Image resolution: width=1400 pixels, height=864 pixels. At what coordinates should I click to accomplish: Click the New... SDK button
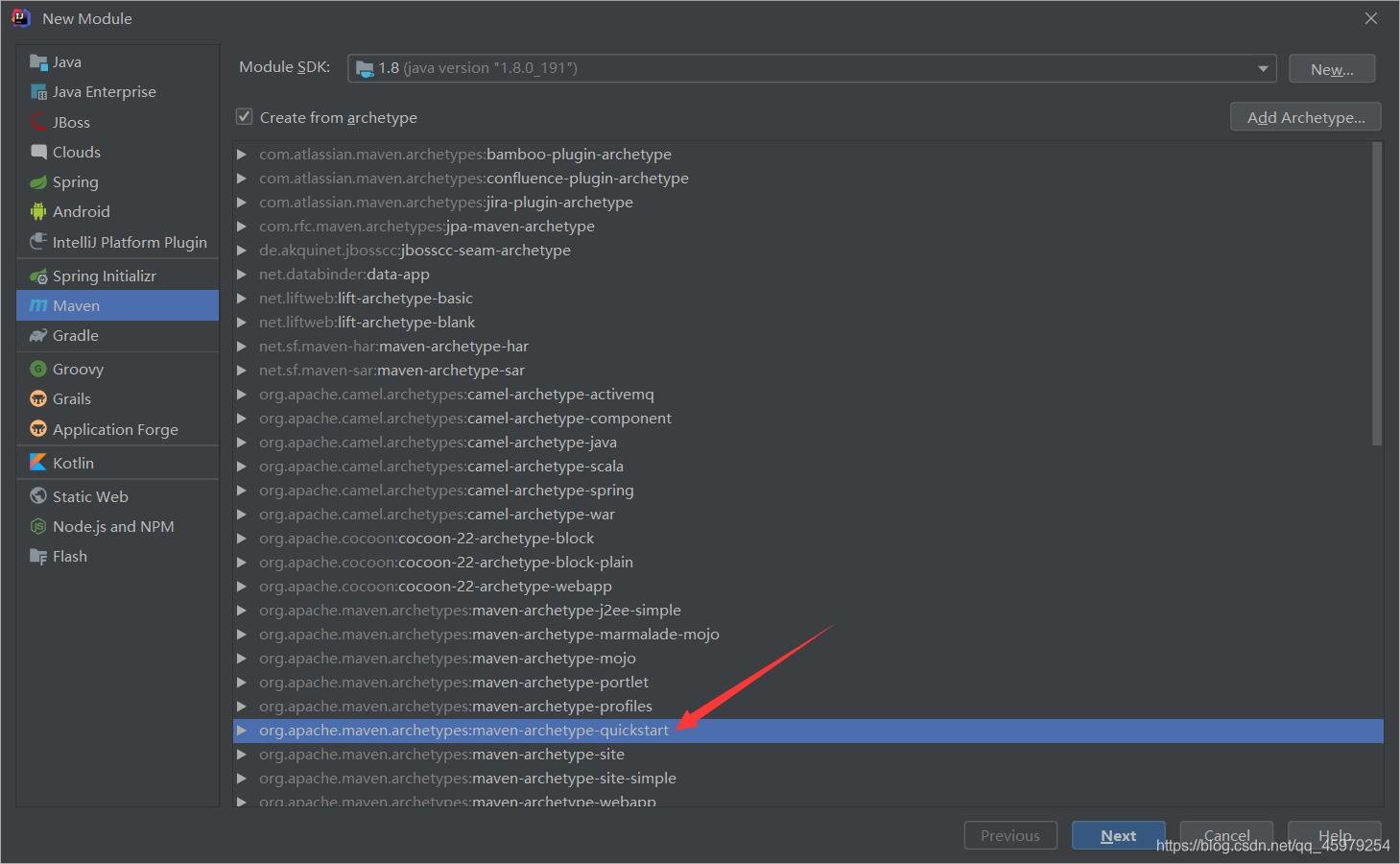[x=1332, y=69]
